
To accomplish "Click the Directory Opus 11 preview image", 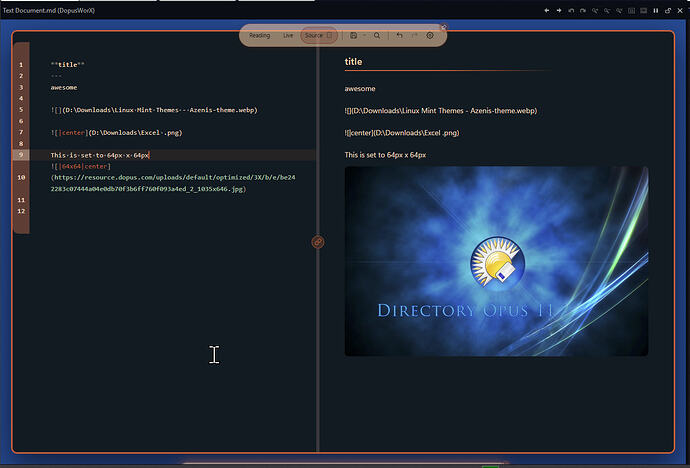I will [496, 261].
